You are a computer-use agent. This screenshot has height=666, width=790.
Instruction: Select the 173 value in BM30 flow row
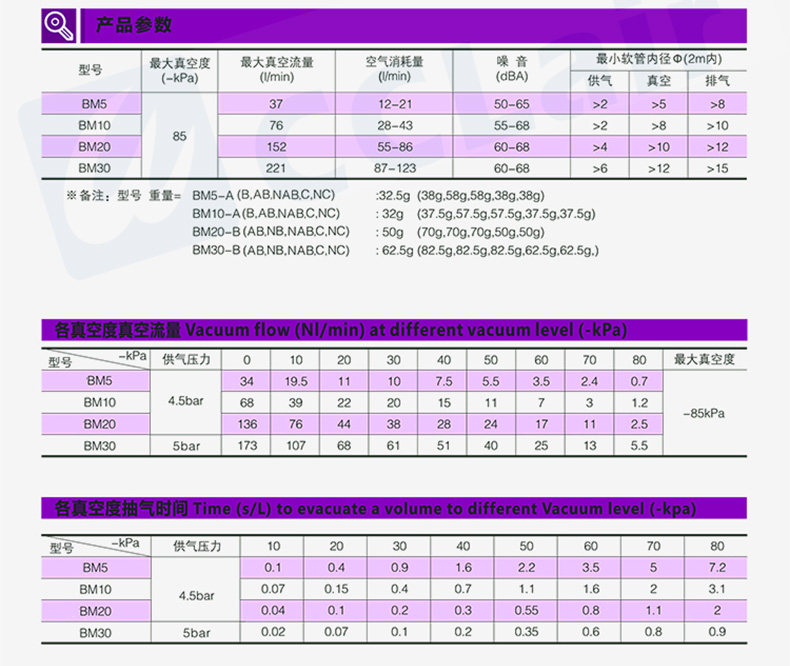click(247, 445)
